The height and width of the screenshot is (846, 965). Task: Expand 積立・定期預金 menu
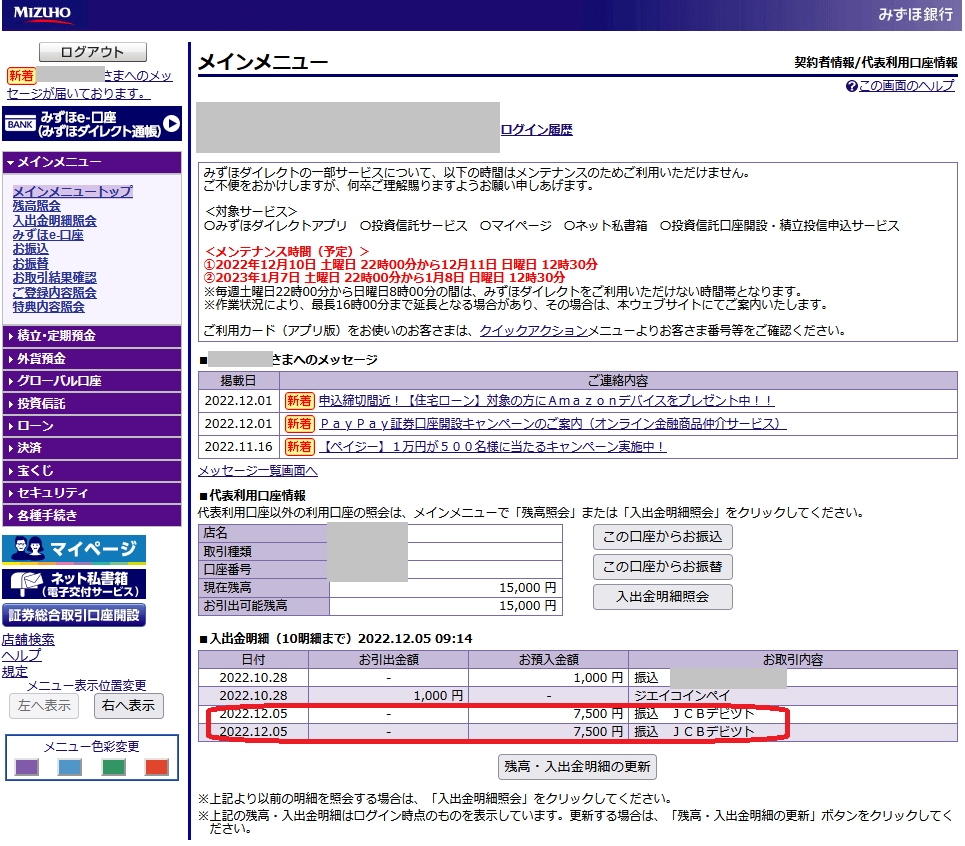pyautogui.click(x=92, y=336)
